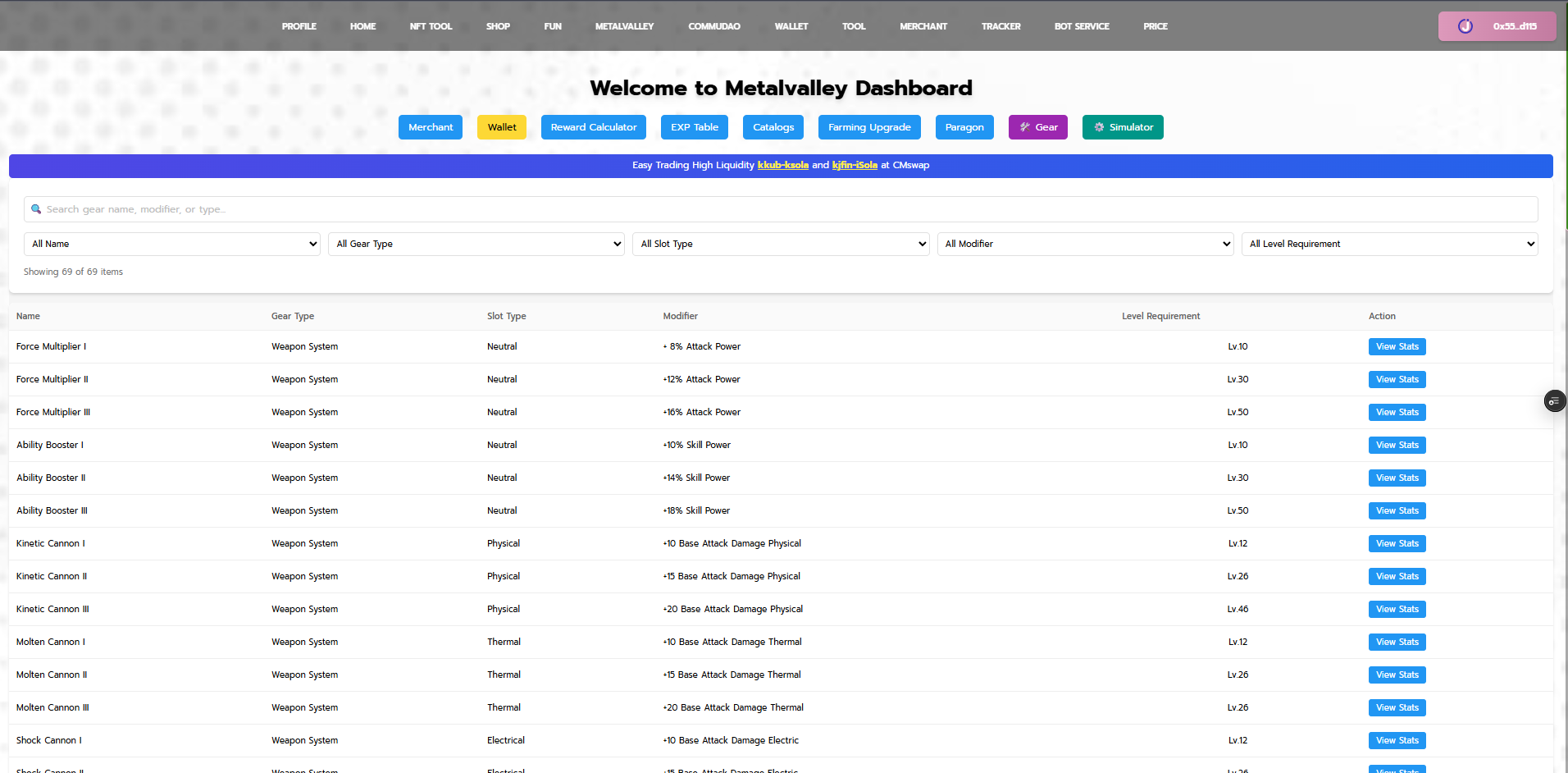Open the All Name dropdown

pyautogui.click(x=171, y=244)
